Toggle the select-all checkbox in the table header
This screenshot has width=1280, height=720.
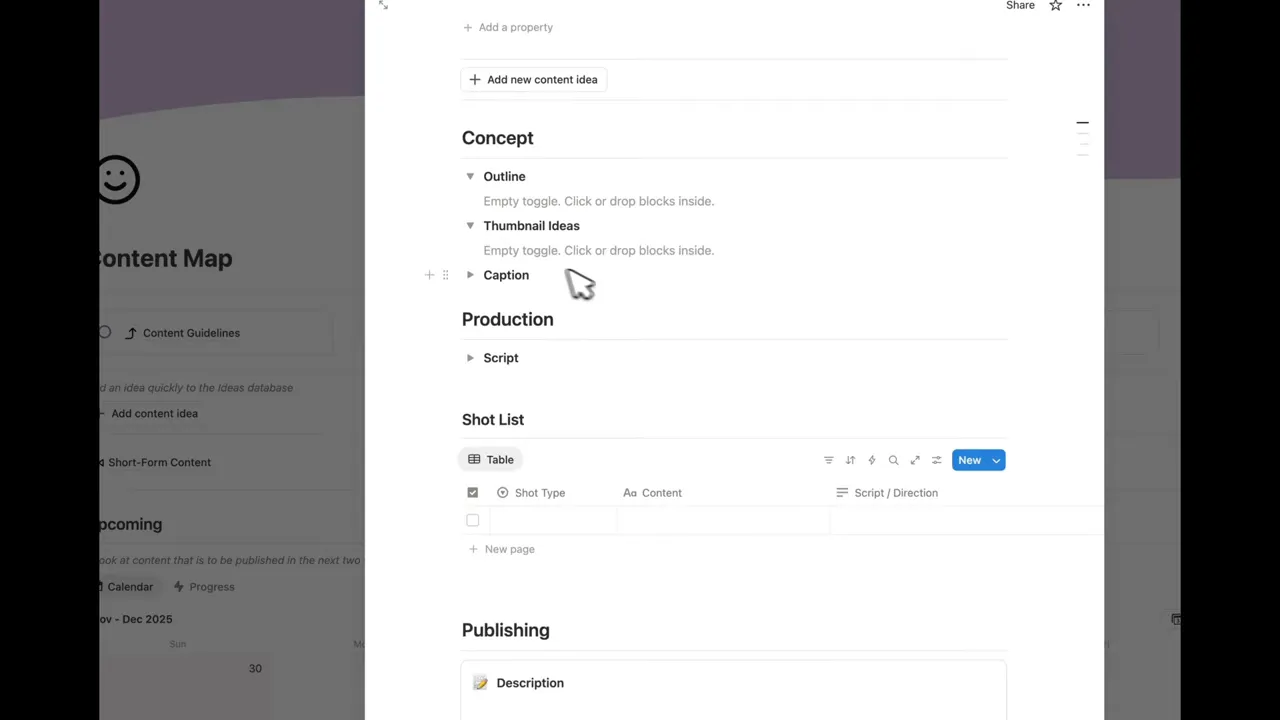472,492
